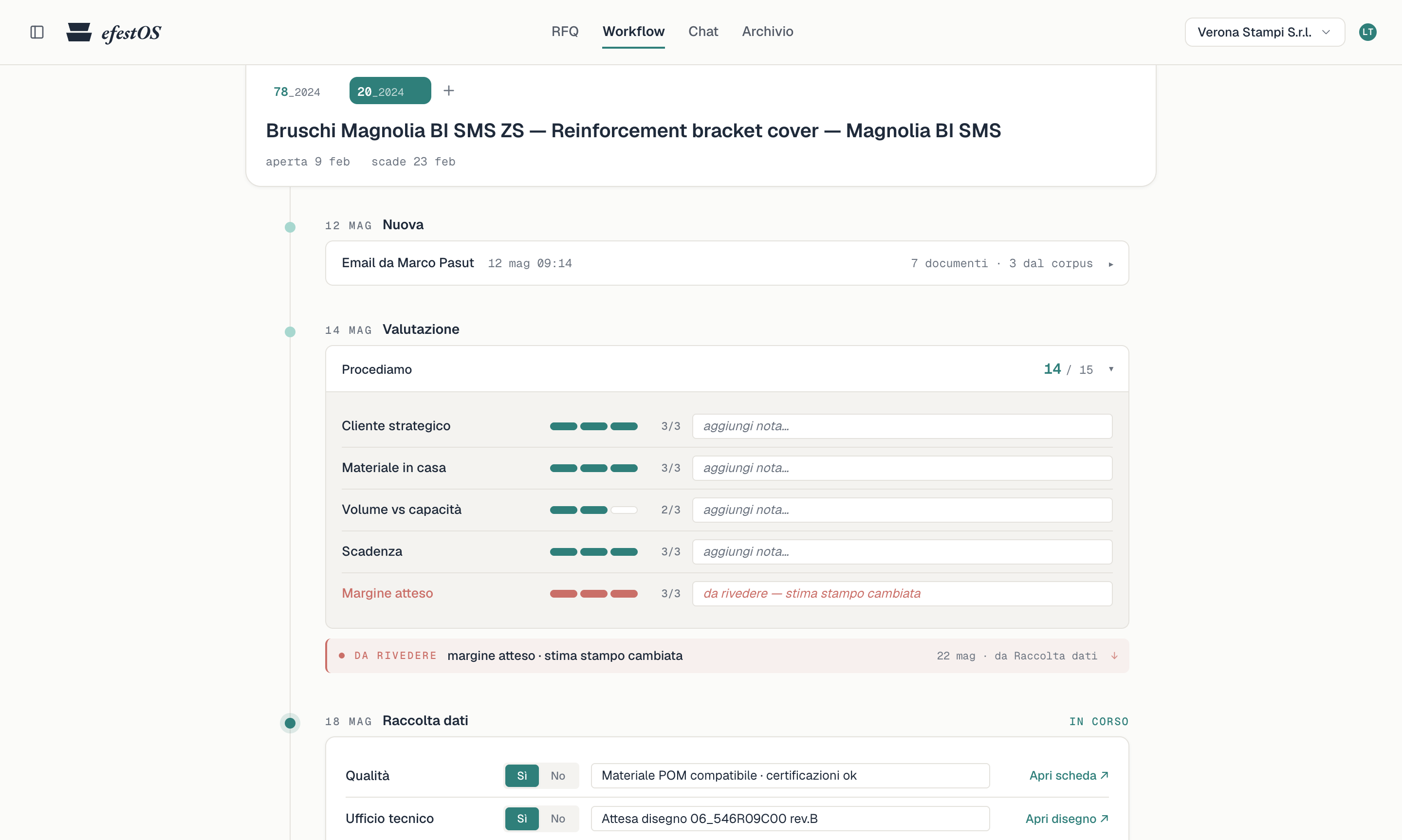
Task: Click the 'scade 23 feb' date
Action: 413,162
